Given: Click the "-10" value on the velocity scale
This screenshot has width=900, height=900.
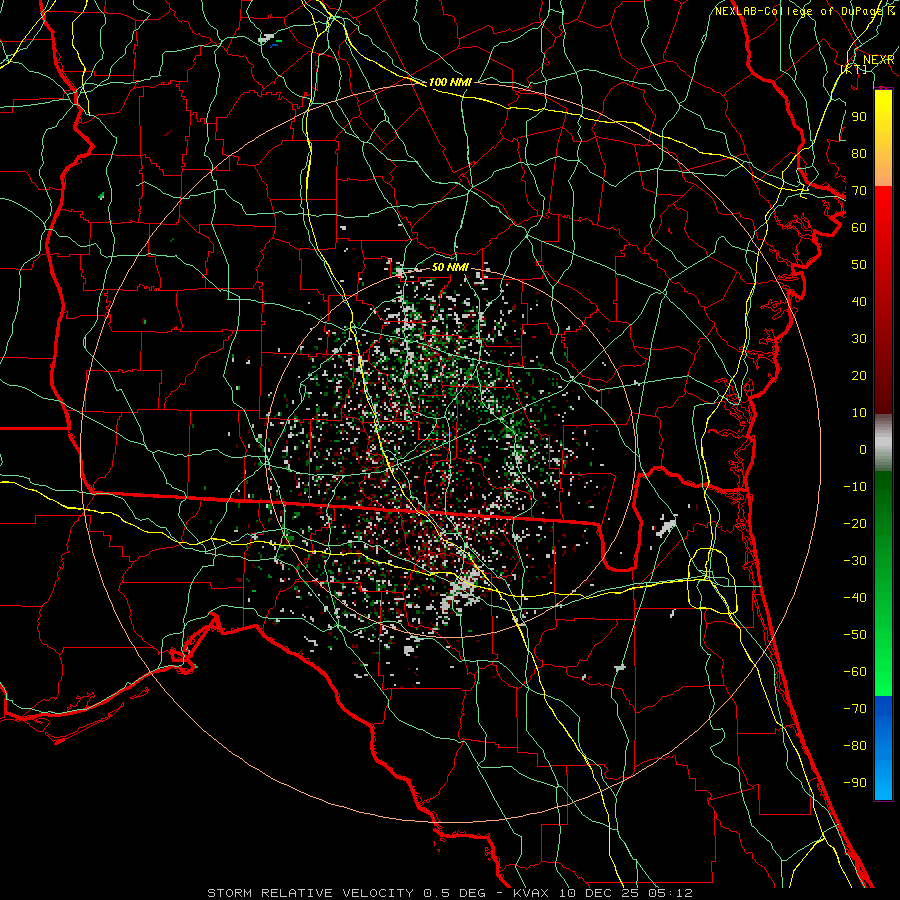Looking at the screenshot, I should [855, 487].
